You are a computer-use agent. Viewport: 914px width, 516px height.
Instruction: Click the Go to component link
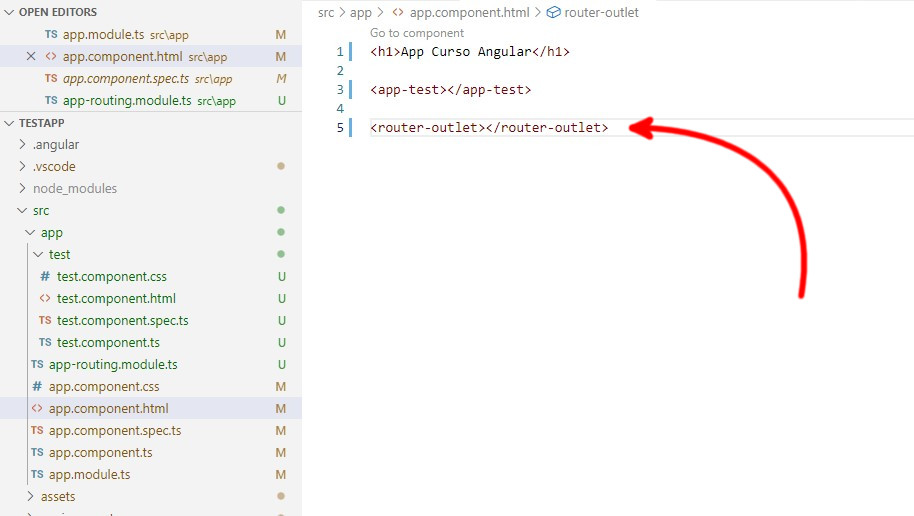(x=416, y=33)
